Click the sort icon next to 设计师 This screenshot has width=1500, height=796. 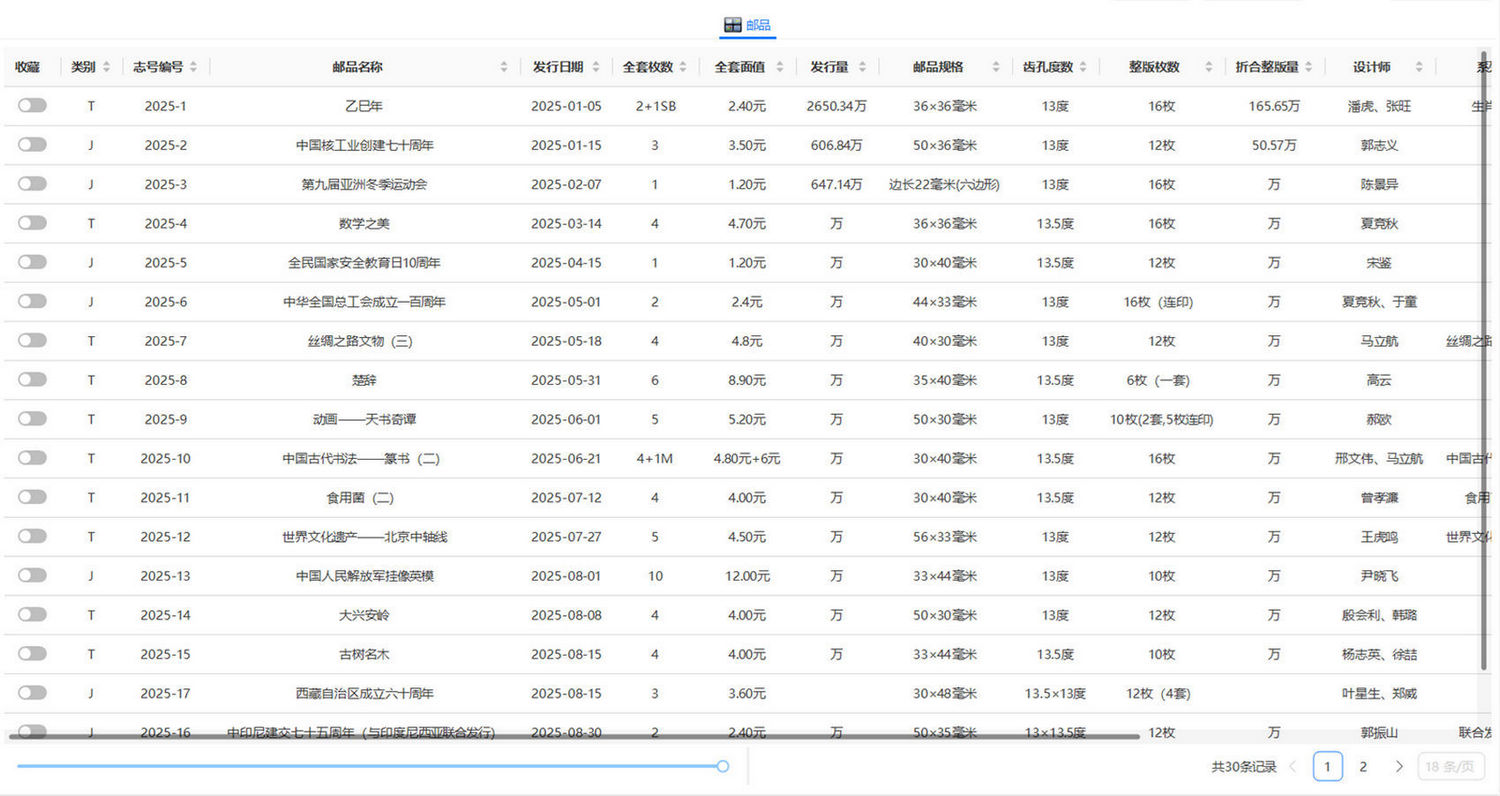1418,67
